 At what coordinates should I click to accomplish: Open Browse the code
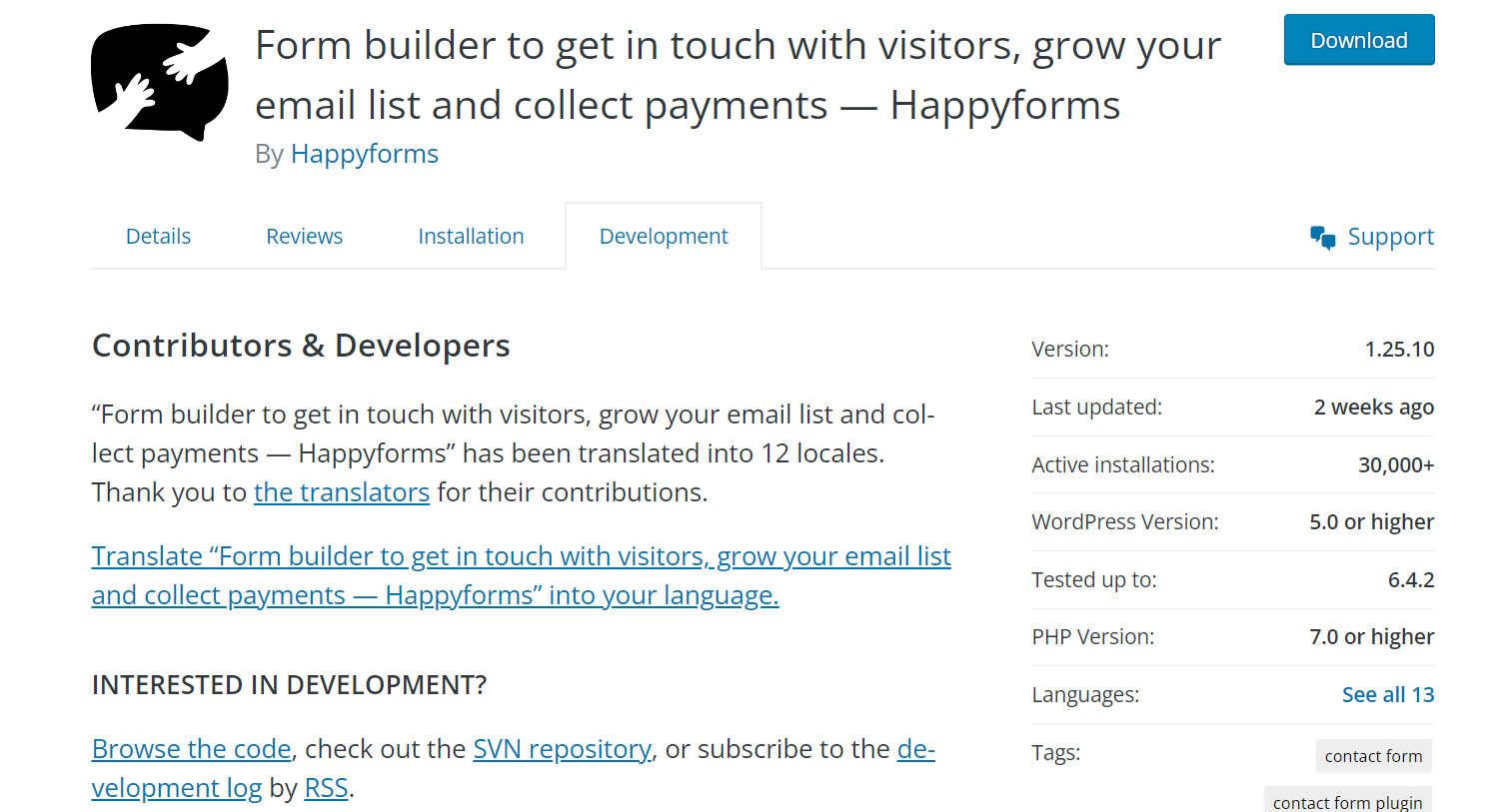pyautogui.click(x=190, y=748)
